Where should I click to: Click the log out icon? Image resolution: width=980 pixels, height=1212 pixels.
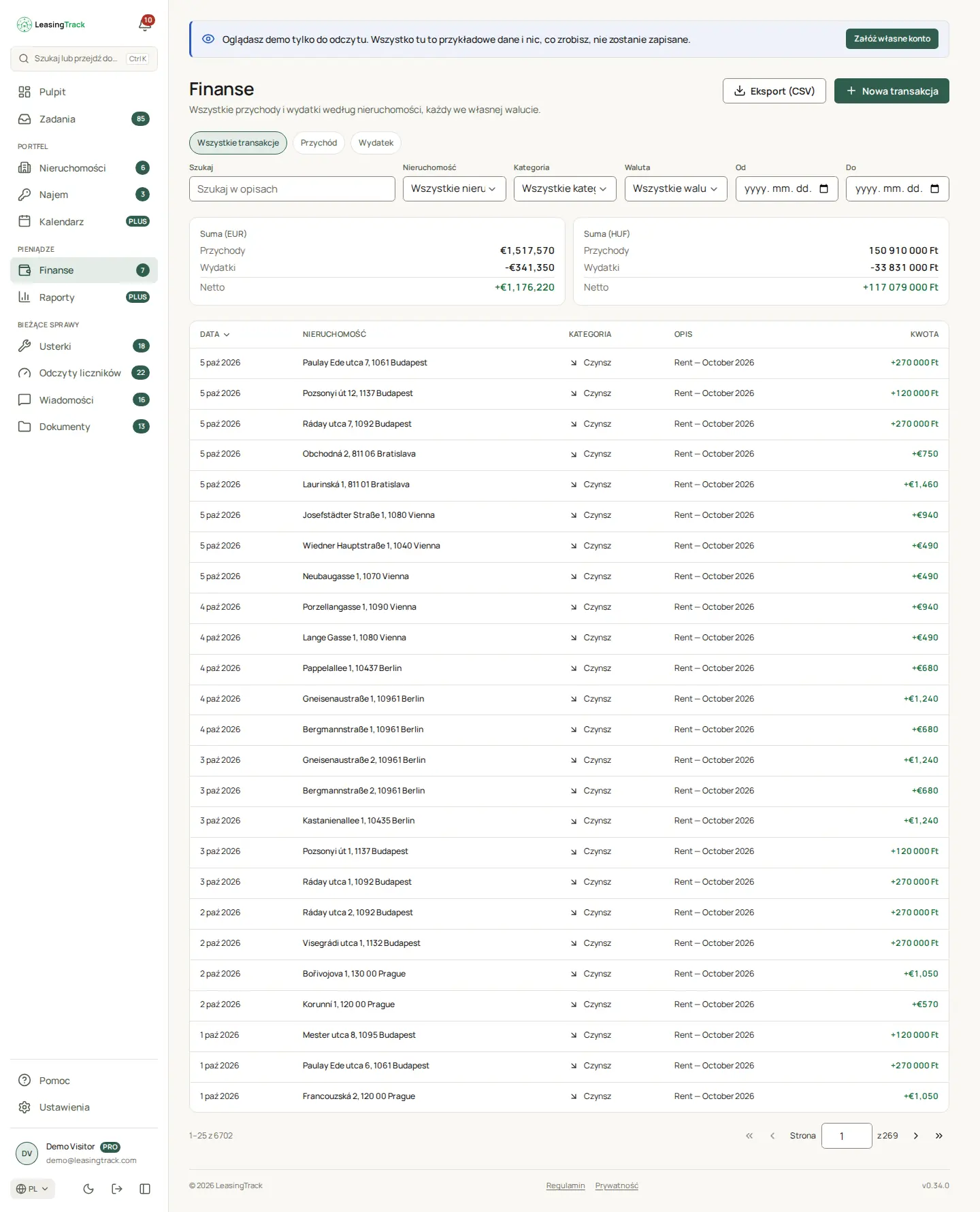[x=117, y=1189]
